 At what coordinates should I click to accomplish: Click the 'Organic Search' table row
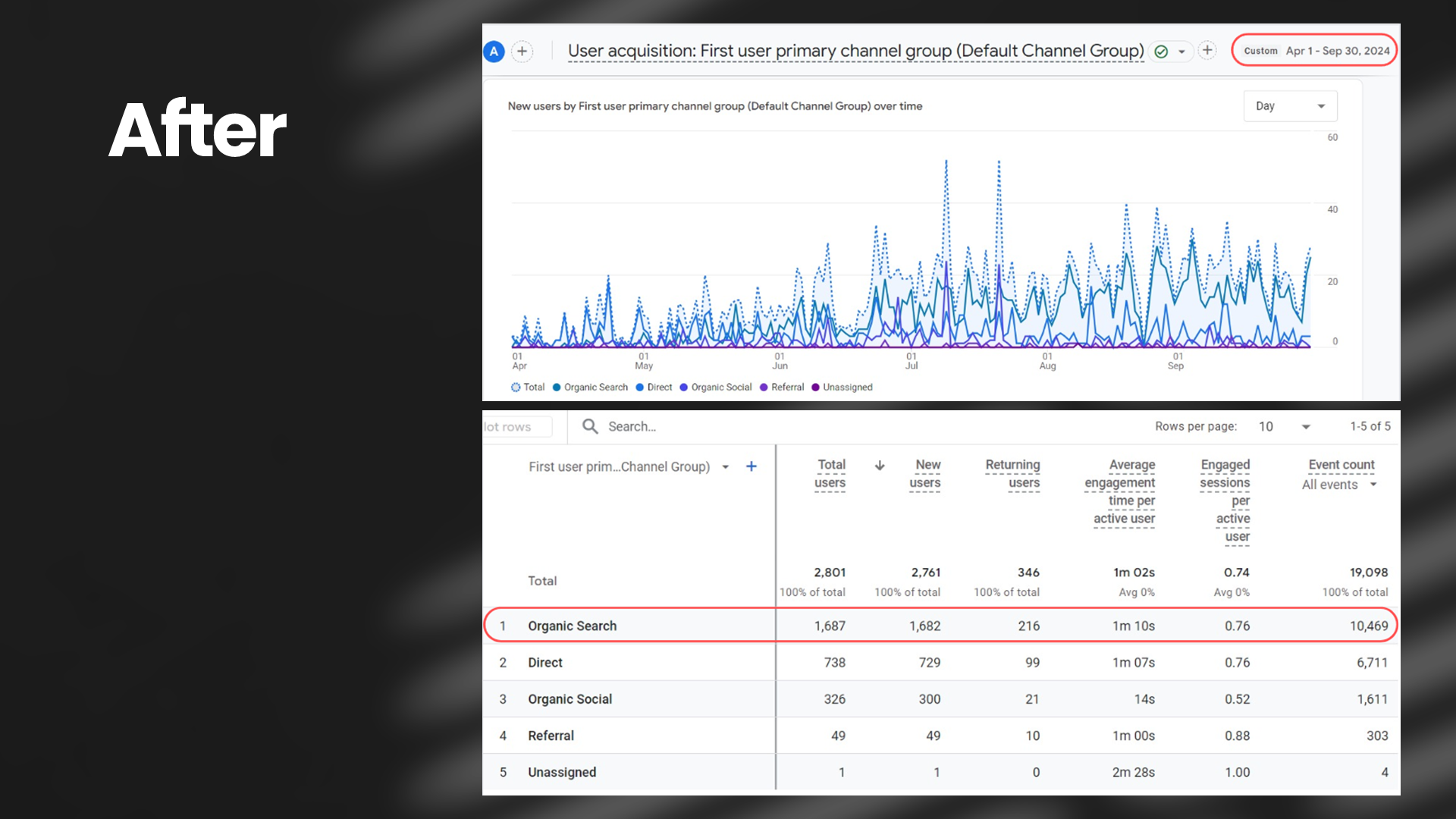pyautogui.click(x=573, y=626)
